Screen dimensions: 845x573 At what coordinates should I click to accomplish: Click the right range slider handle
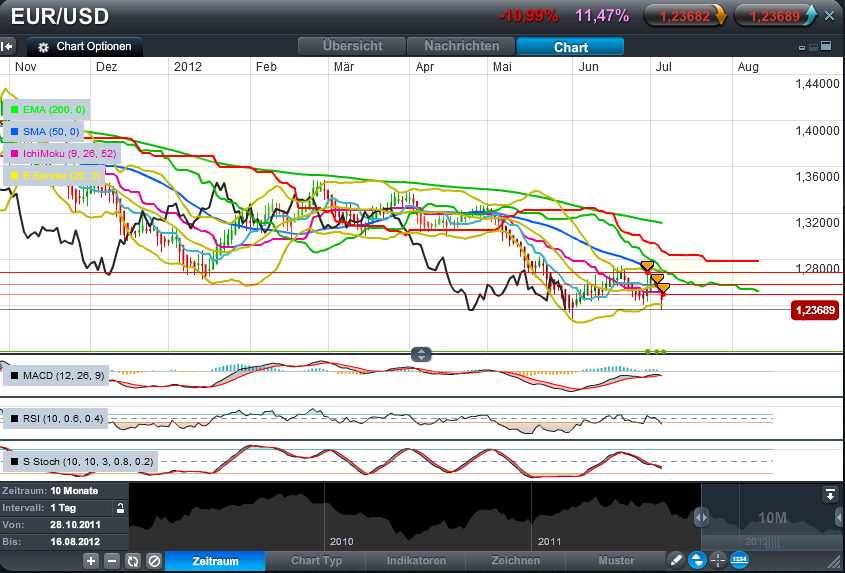[x=840, y=517]
